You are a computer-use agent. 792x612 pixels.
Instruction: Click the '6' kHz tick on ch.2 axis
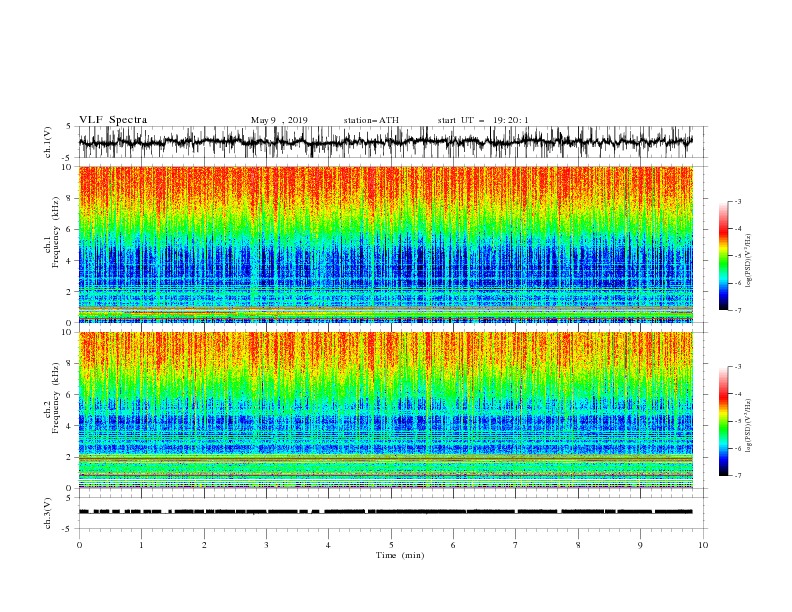tap(70, 395)
